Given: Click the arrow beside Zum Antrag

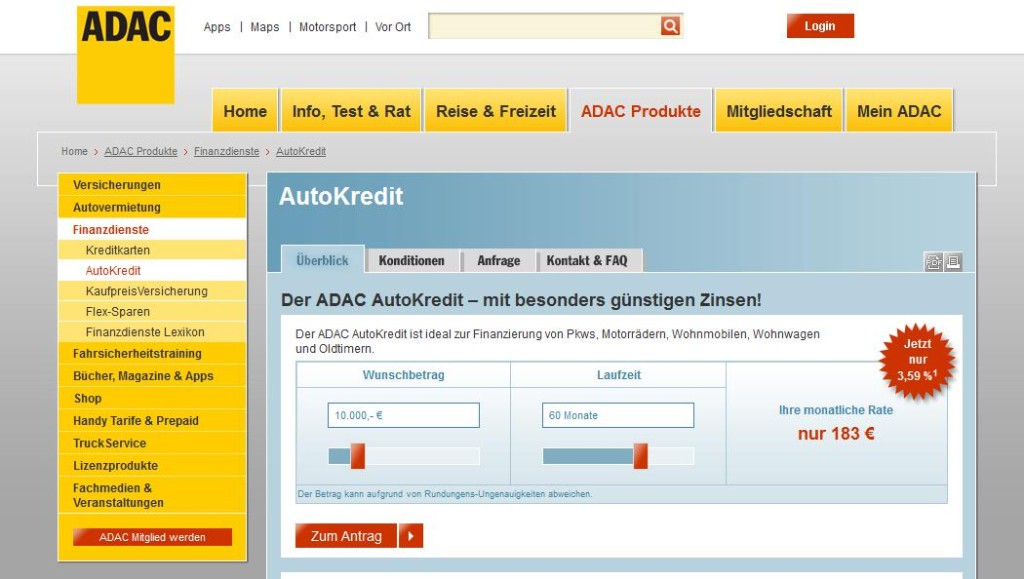Looking at the screenshot, I should (x=411, y=536).
